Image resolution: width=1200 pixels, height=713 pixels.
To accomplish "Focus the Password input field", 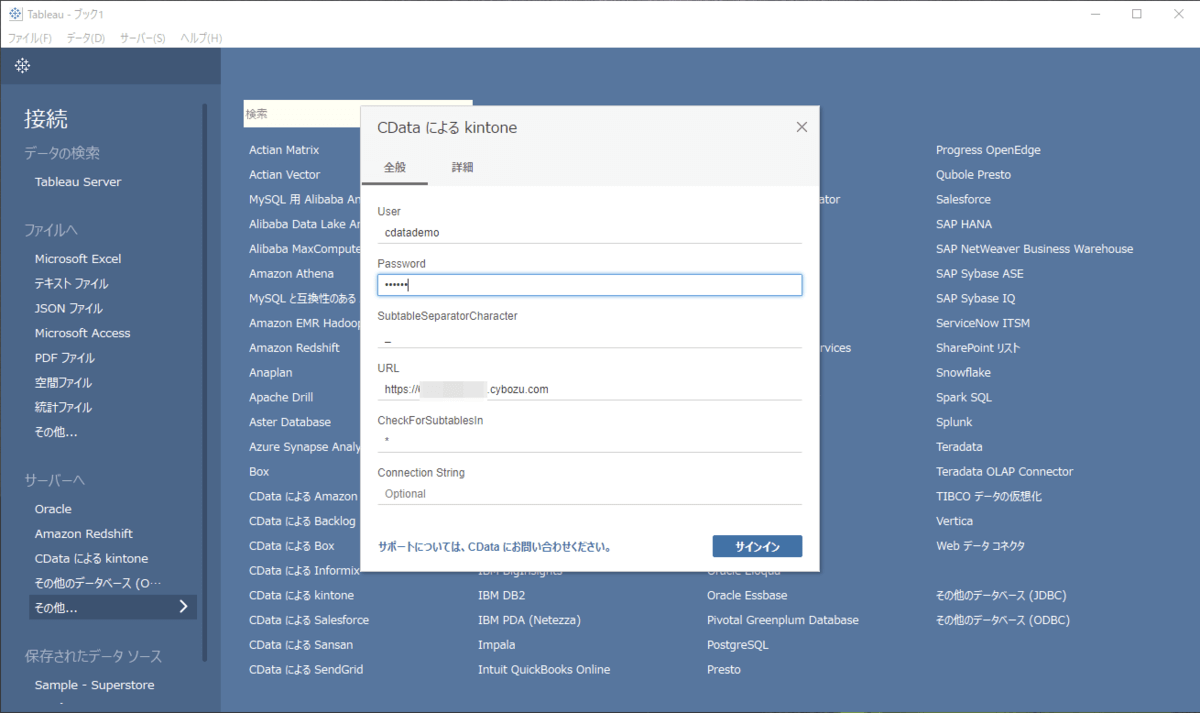I will 590,285.
